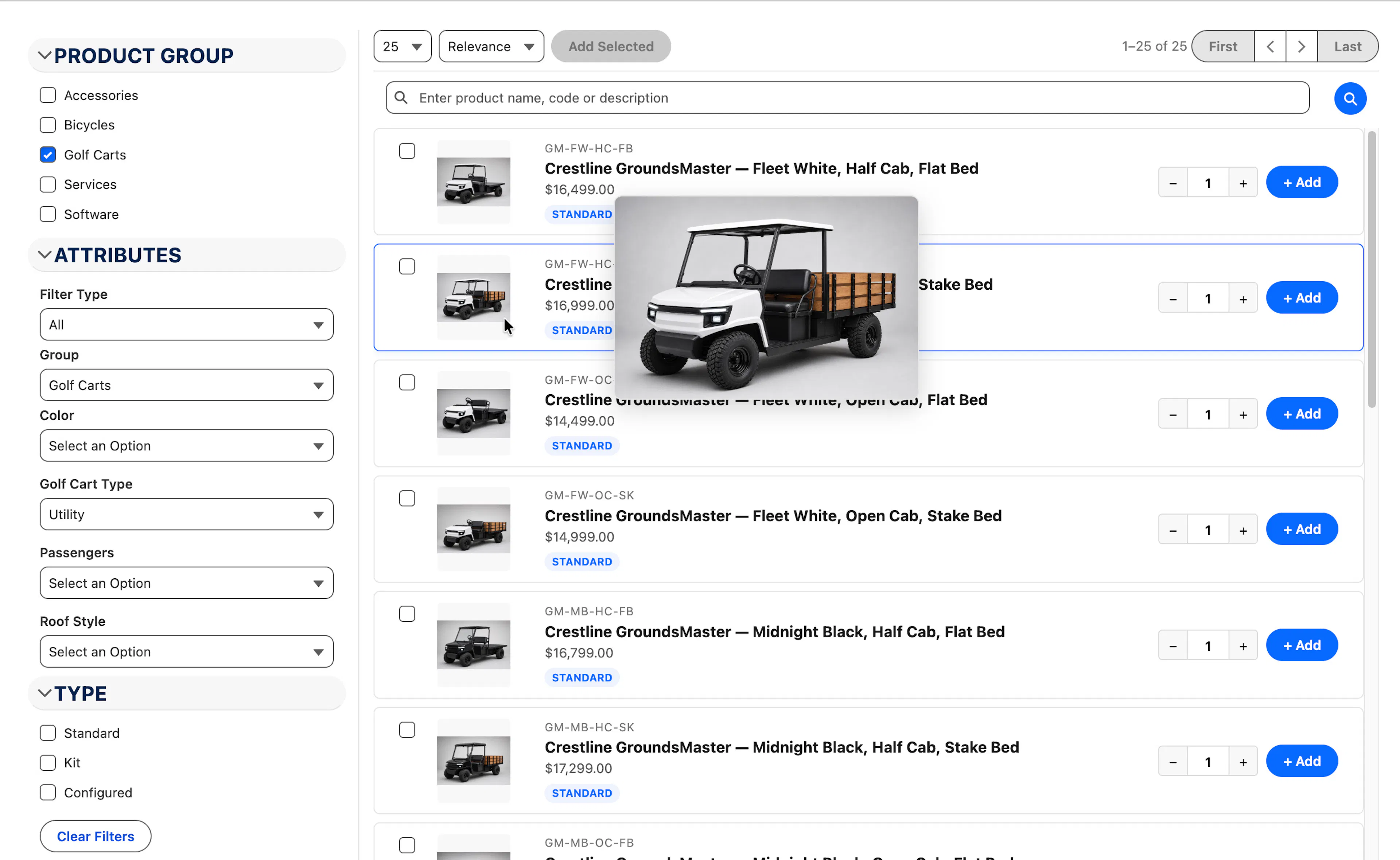Increase quantity for highlighted Half Cab Stake Bed
Viewport: 1400px width, 860px height.
click(x=1243, y=298)
